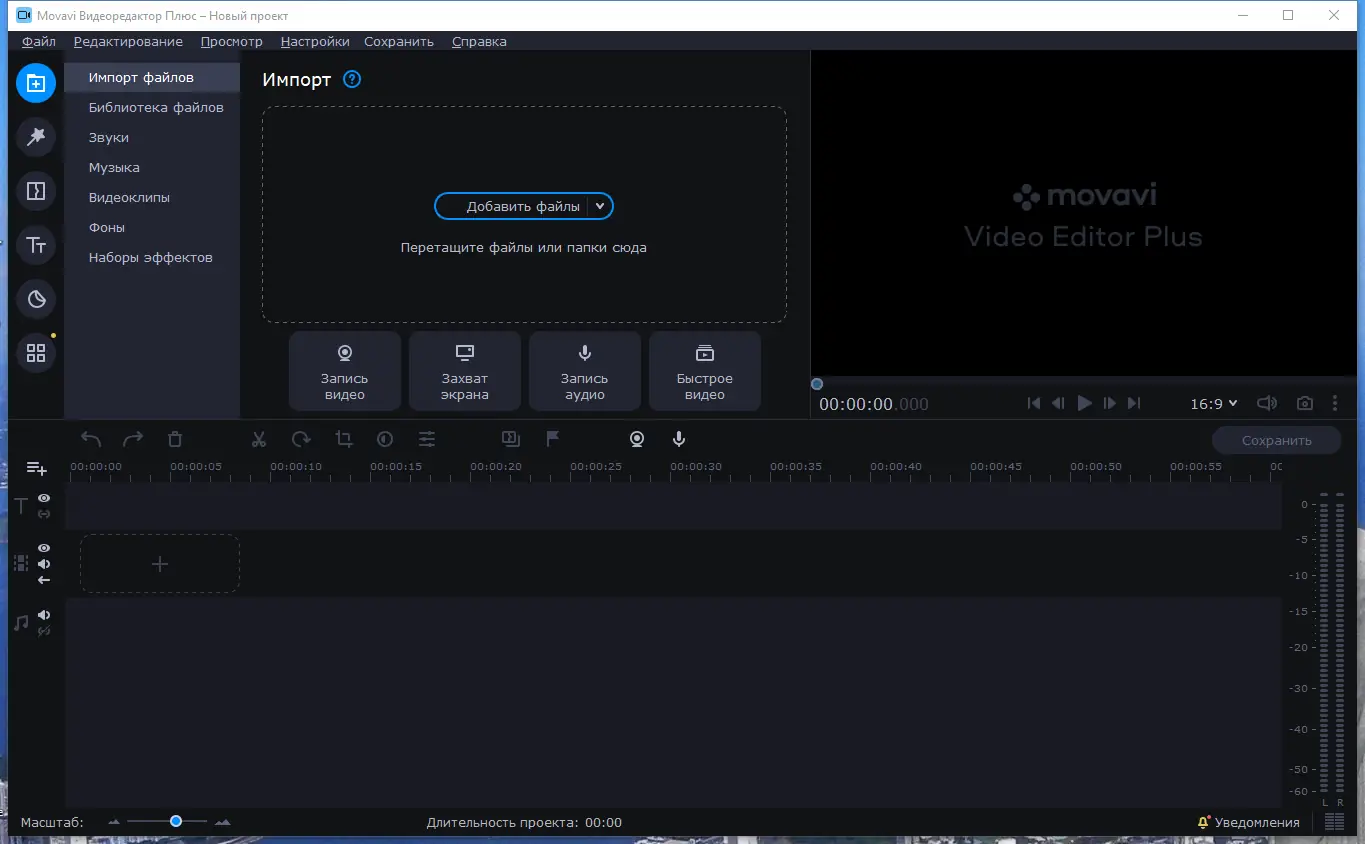Open the Titles panel in the left sidebar
Screen dimensions: 1365x844
coord(36,244)
